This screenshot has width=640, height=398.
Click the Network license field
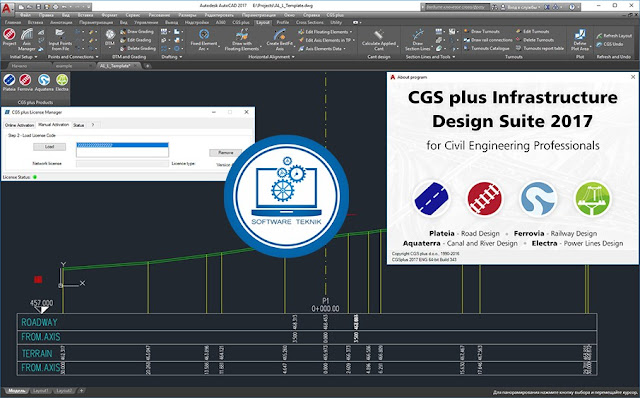(122, 164)
